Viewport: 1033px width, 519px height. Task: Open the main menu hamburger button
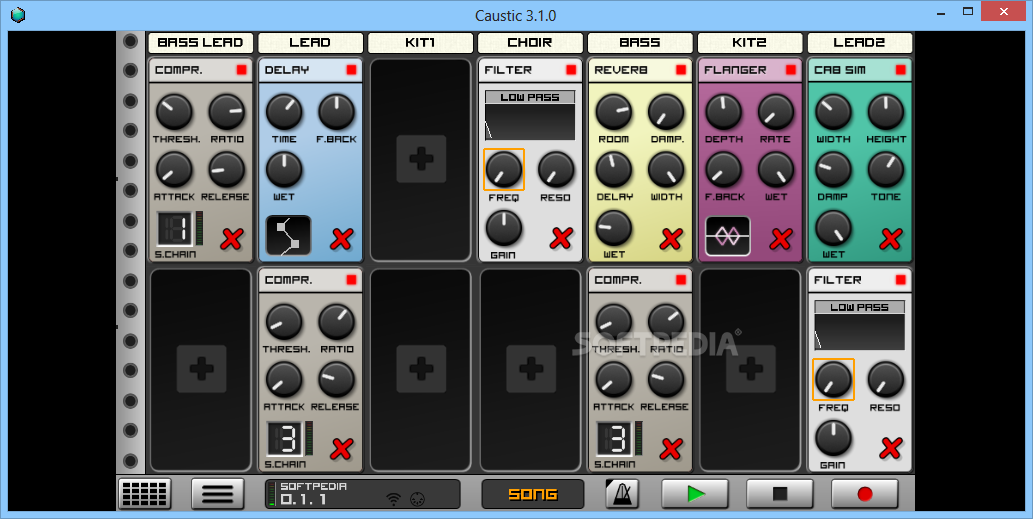[x=217, y=493]
